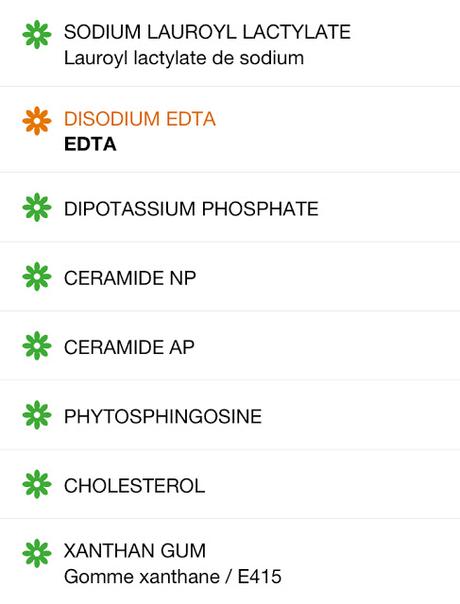Tap orange flower icon beside Disodium EDTA
Screen dimensions: 460x604
point(37,121)
